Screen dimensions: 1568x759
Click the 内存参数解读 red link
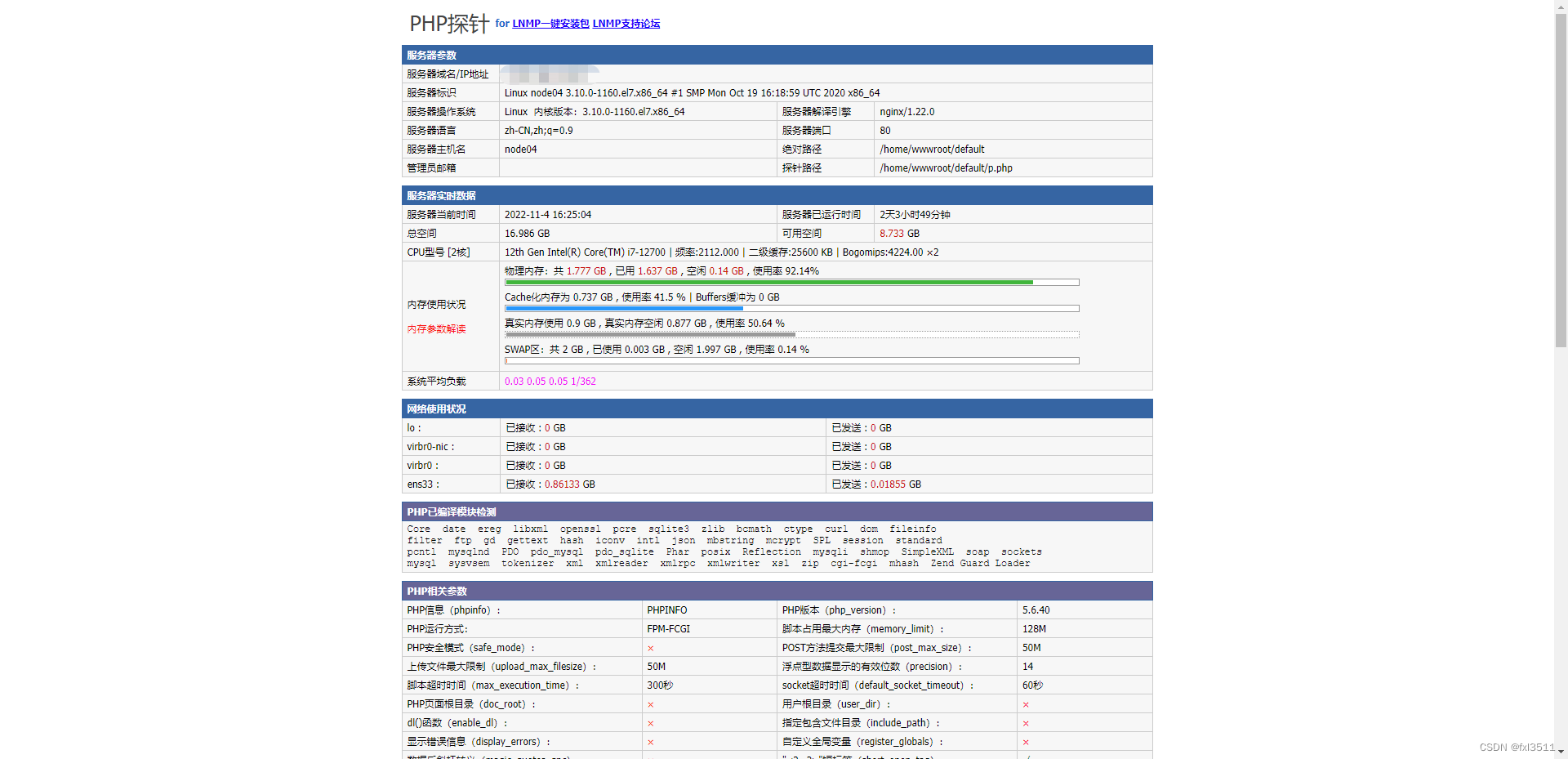coord(436,329)
